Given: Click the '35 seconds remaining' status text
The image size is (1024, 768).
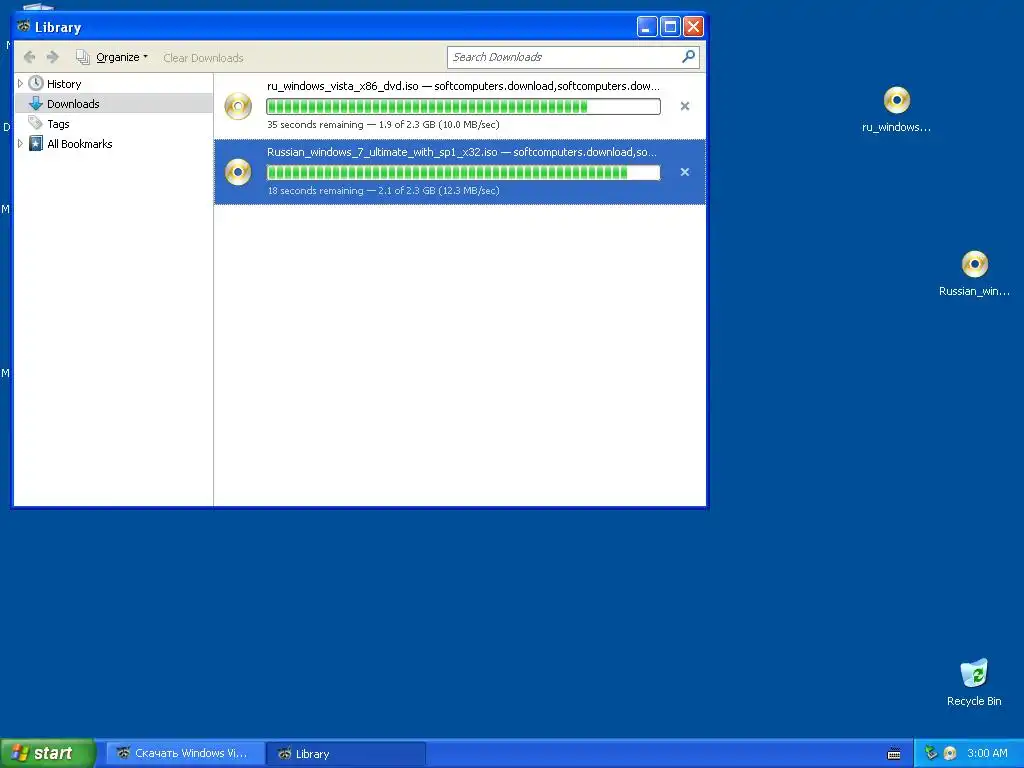Looking at the screenshot, I should 315,125.
